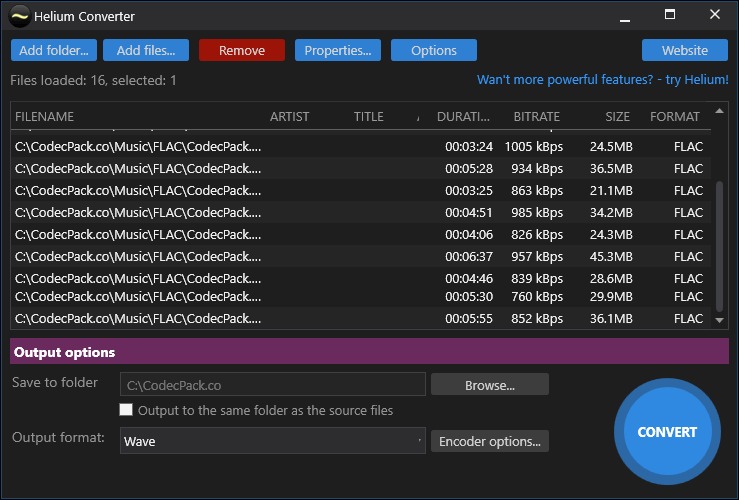
Task: Maximize the Helium Converter window
Action: (x=670, y=15)
